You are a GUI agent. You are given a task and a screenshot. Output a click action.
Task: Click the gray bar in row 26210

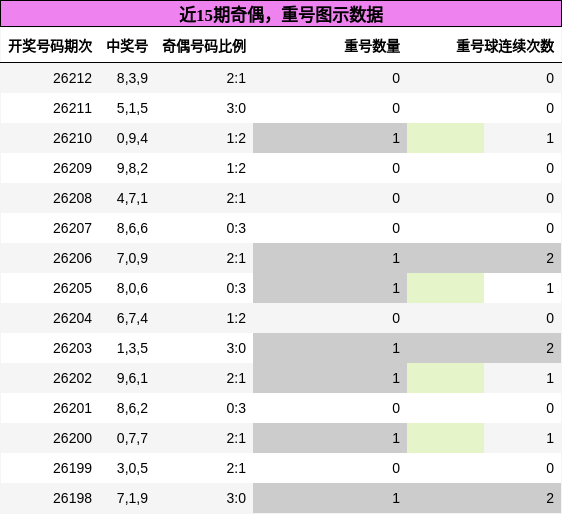(x=330, y=138)
